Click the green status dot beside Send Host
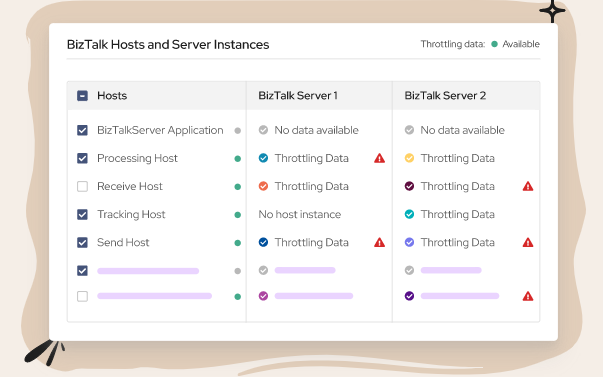 tap(238, 243)
